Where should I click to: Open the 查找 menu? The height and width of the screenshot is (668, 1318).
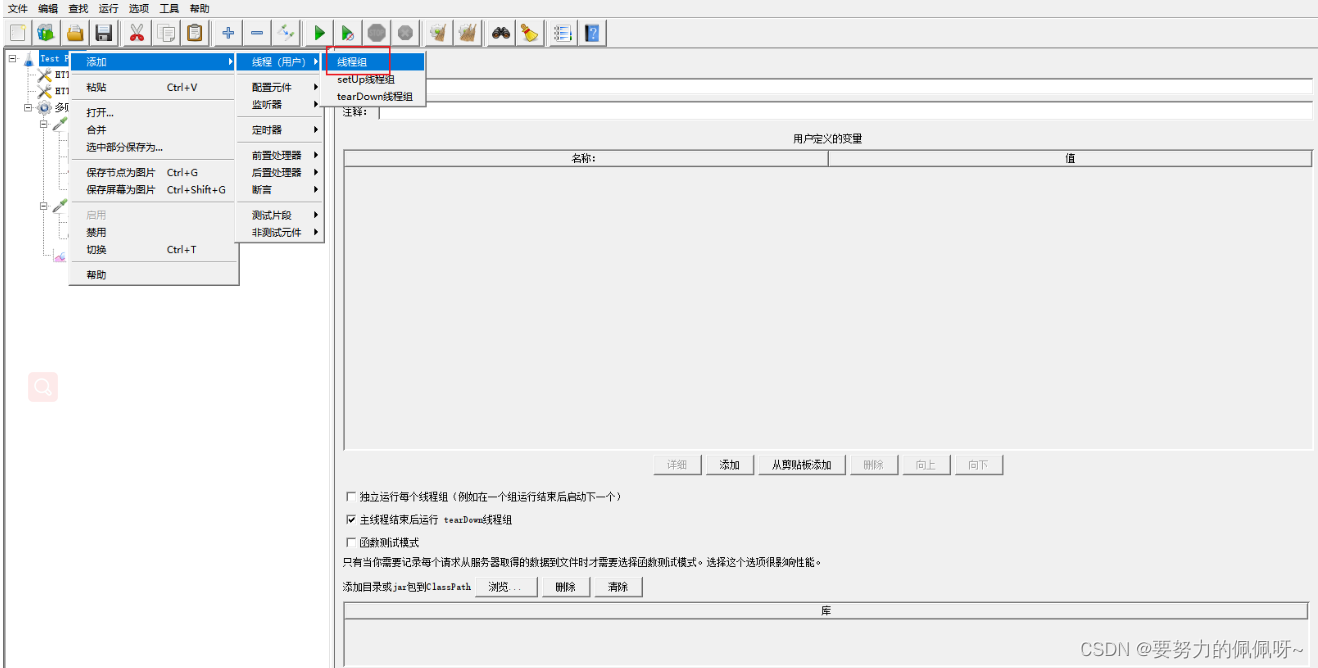tap(78, 8)
